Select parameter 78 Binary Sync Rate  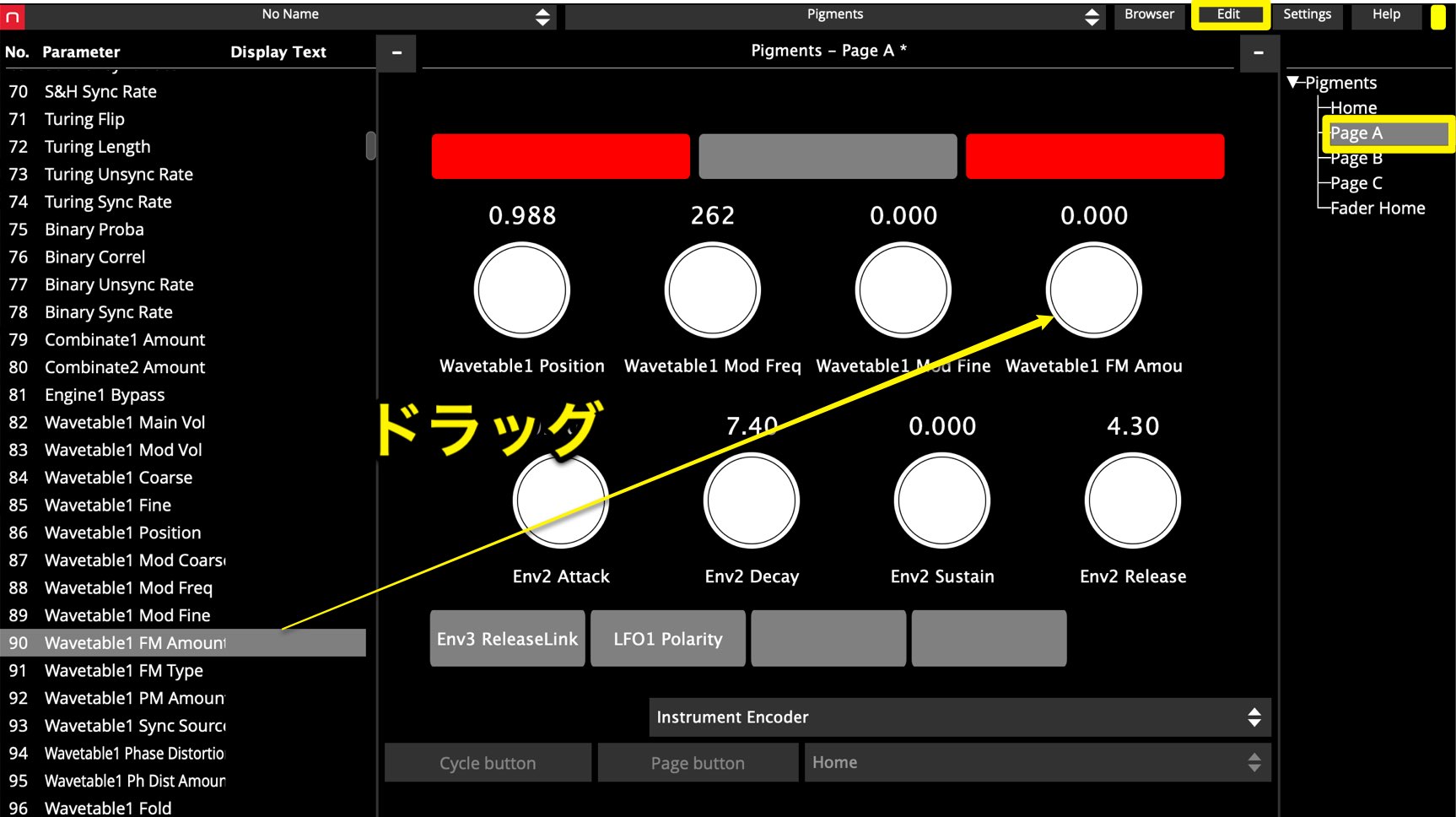click(x=183, y=312)
